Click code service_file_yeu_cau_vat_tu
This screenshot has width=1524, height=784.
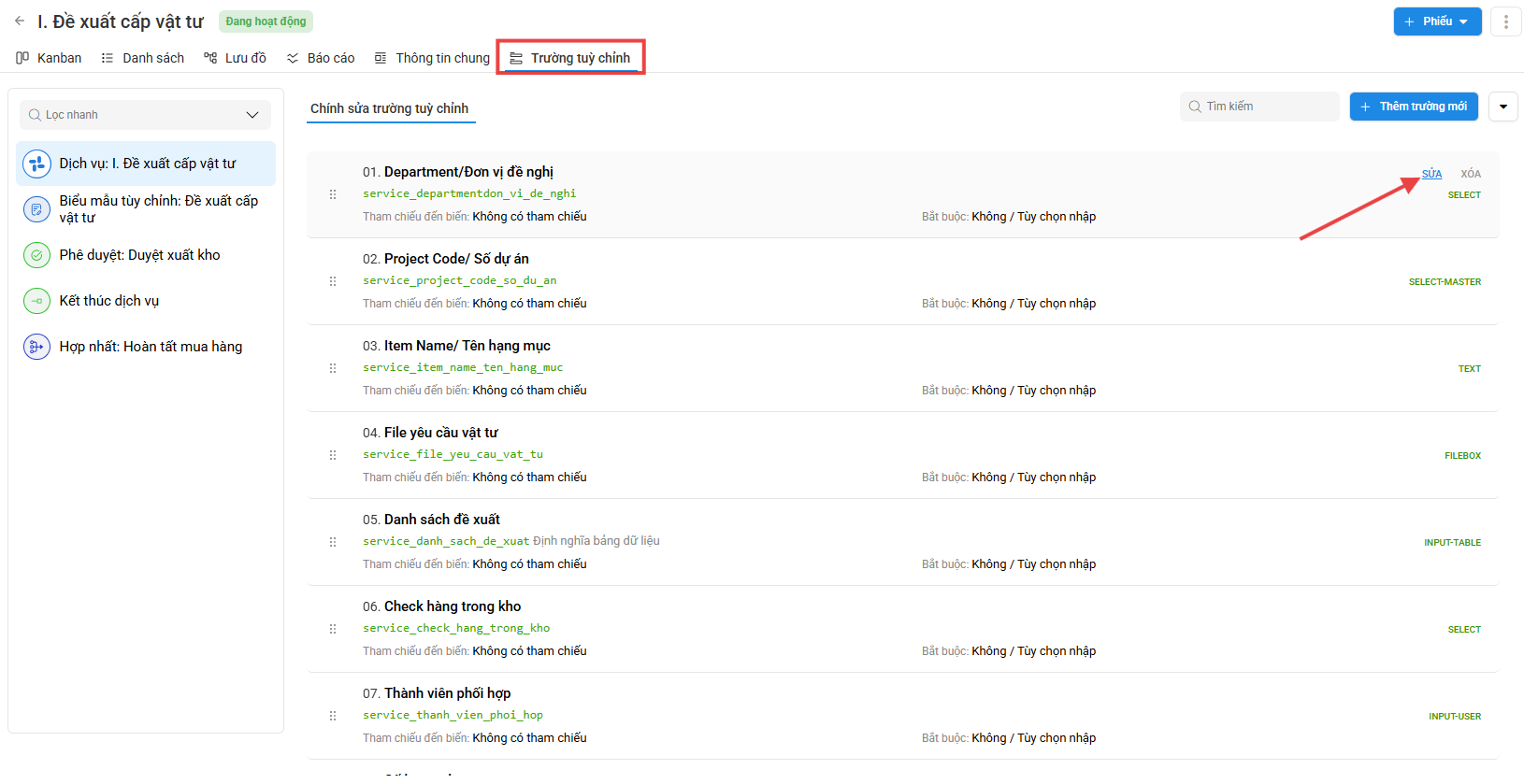pyautogui.click(x=453, y=454)
